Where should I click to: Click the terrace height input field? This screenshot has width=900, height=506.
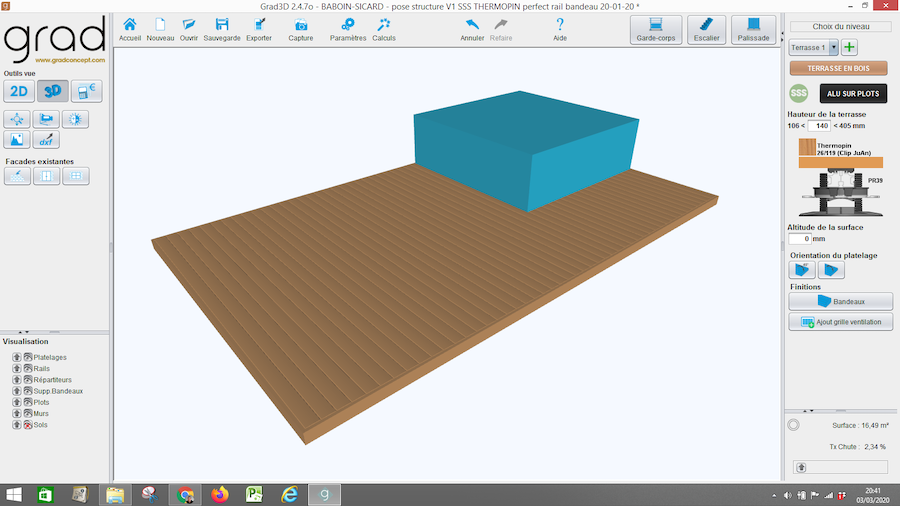pyautogui.click(x=820, y=126)
